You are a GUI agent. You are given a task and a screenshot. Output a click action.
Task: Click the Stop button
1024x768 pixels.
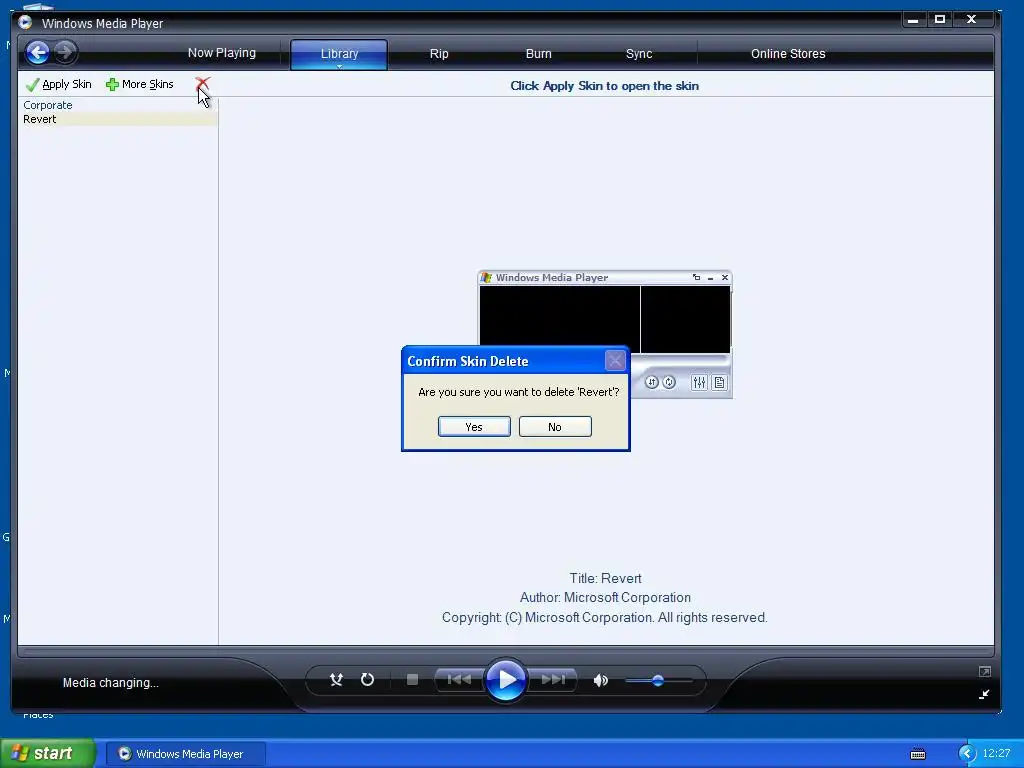(x=412, y=680)
